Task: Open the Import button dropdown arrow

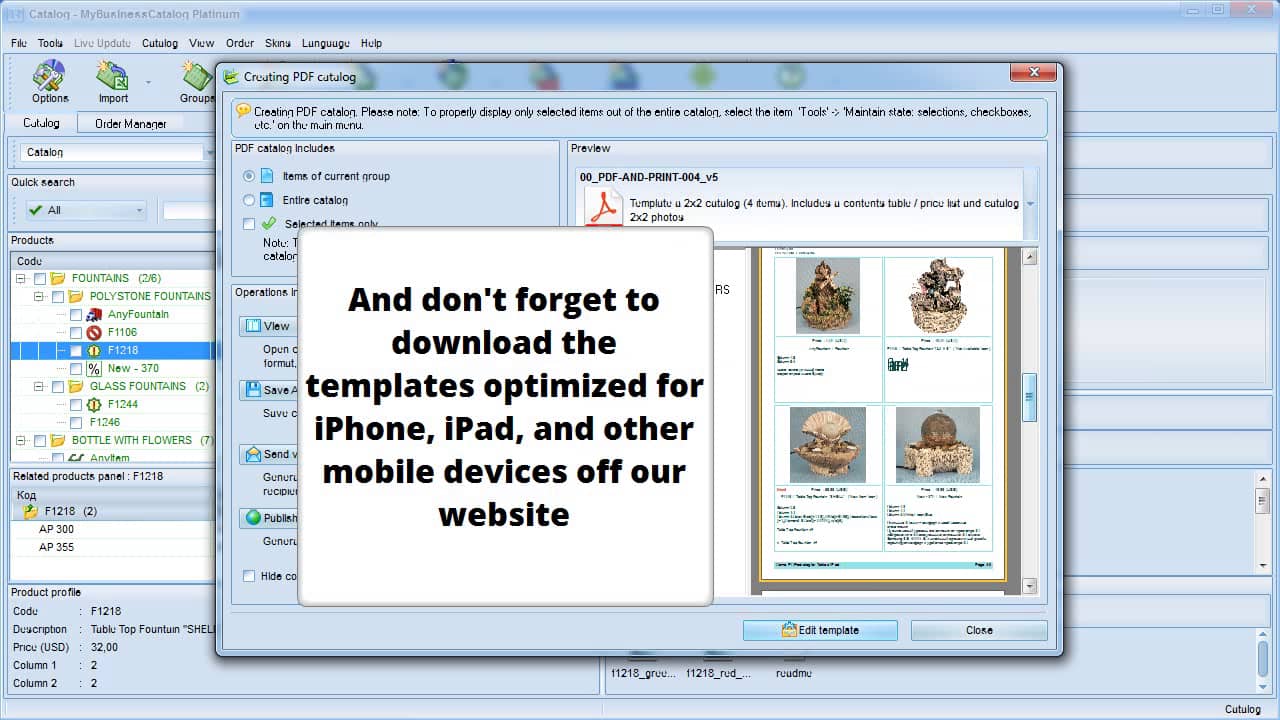Action: 149,82
